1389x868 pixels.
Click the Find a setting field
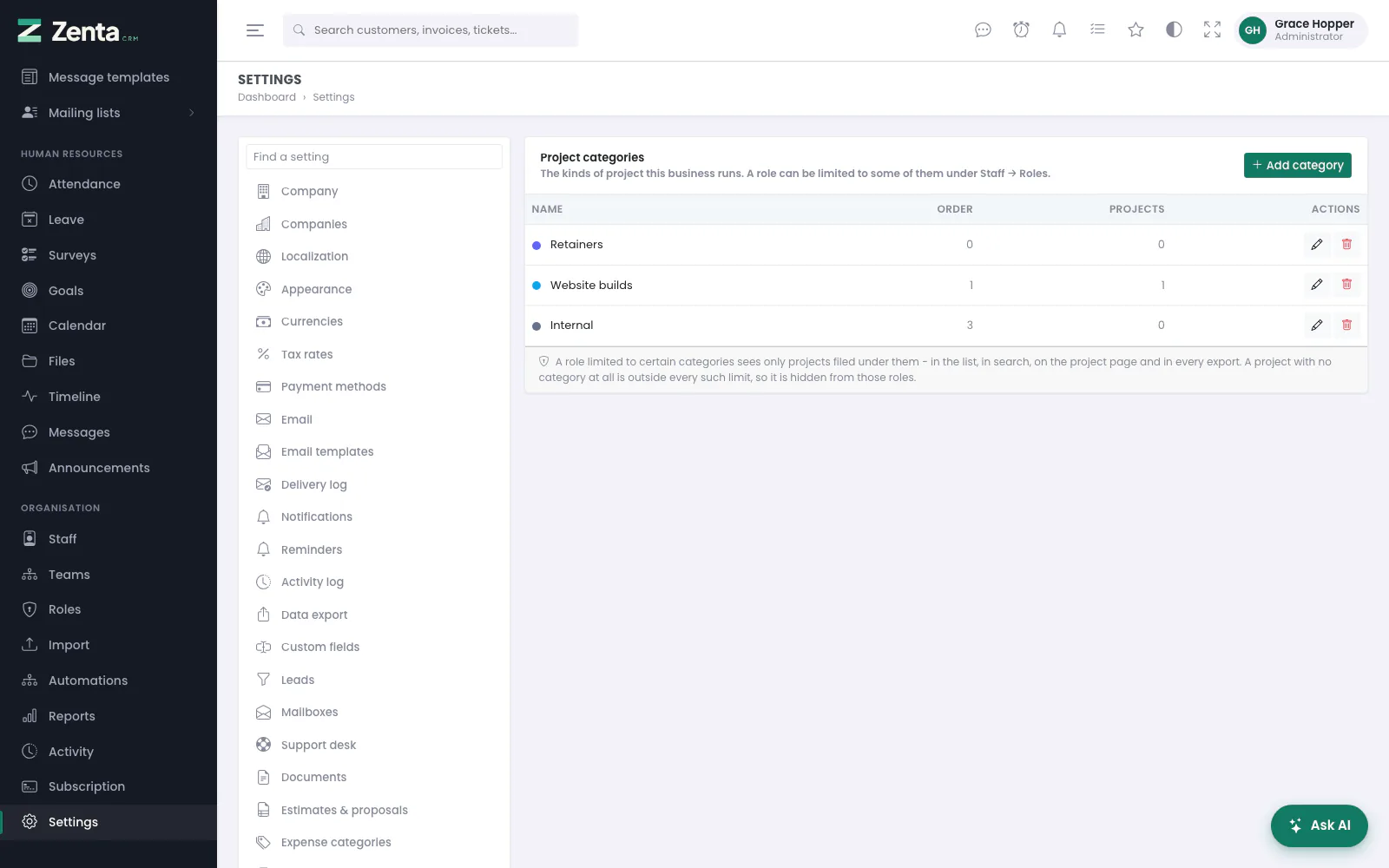pyautogui.click(x=374, y=157)
